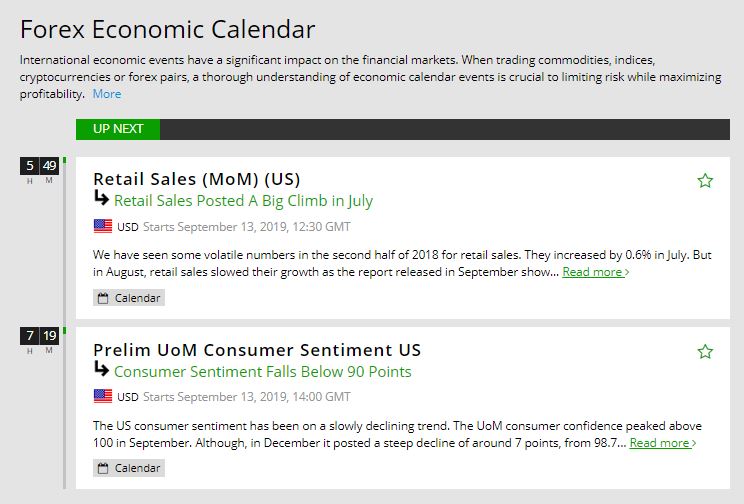The height and width of the screenshot is (504, 744).
Task: Click the US flag icon for Retail Sales
Action: [x=103, y=226]
